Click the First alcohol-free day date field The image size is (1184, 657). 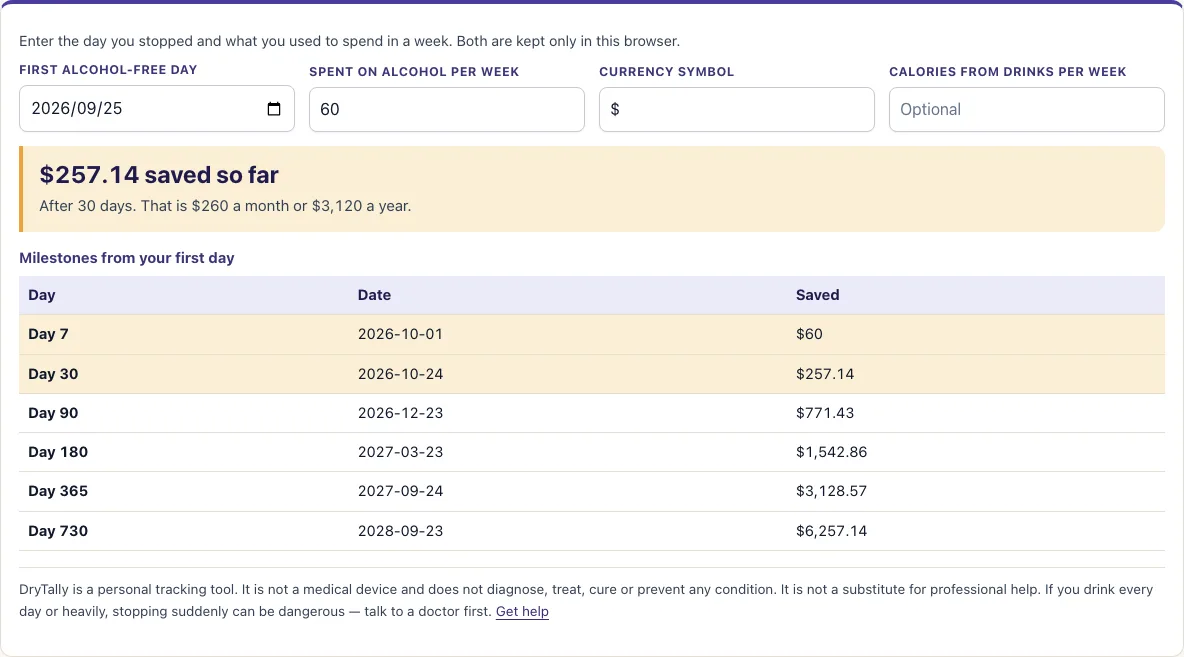click(x=157, y=109)
